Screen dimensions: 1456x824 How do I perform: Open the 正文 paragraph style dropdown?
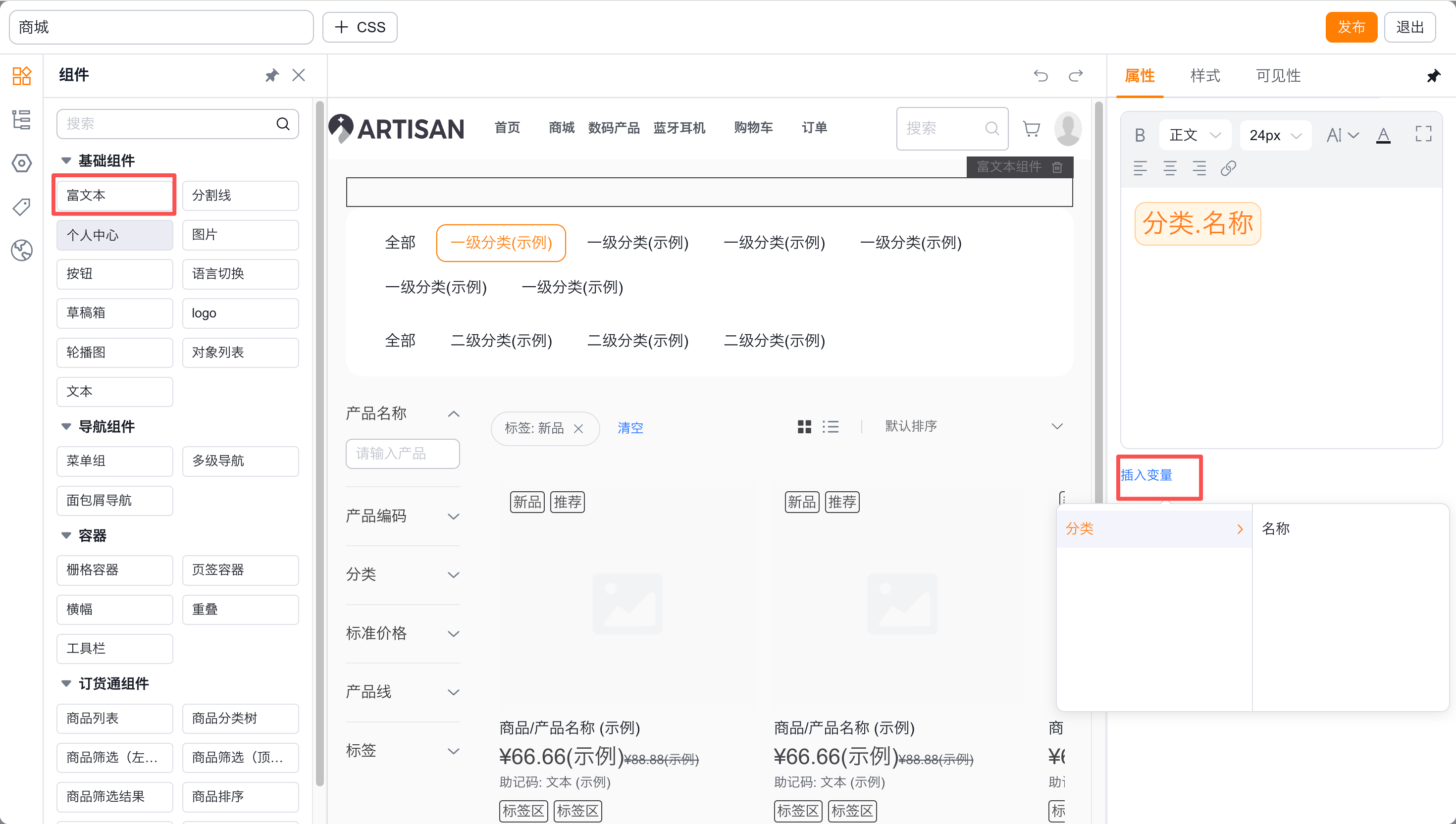(1195, 135)
